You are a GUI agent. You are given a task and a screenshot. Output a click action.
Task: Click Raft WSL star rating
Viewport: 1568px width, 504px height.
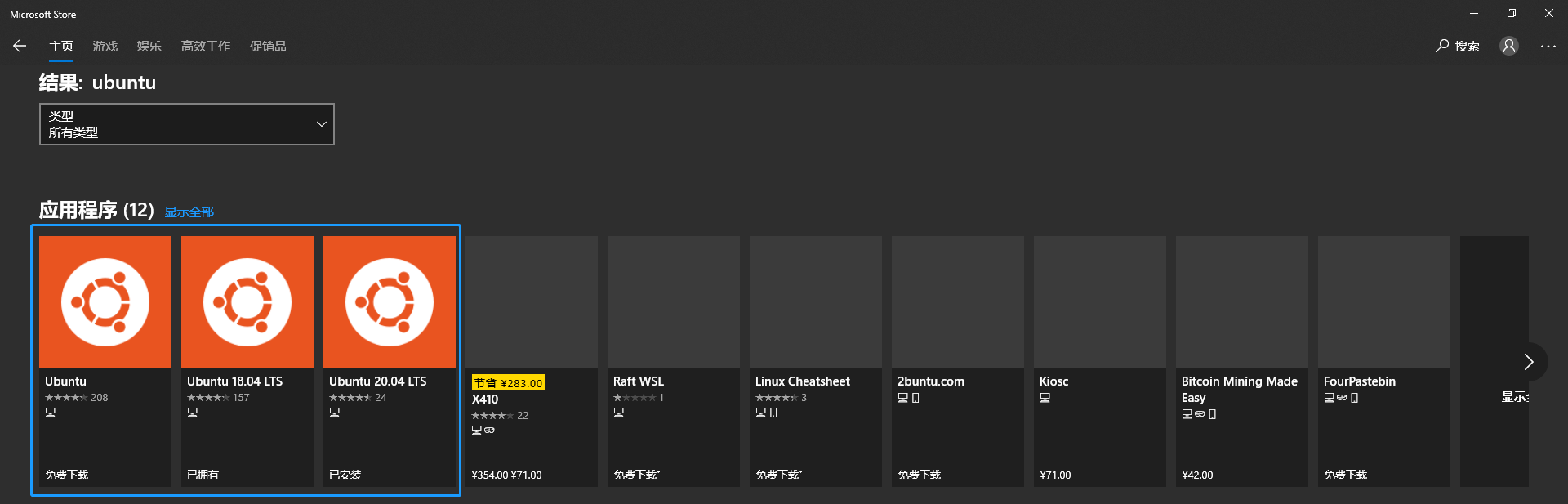click(x=639, y=398)
